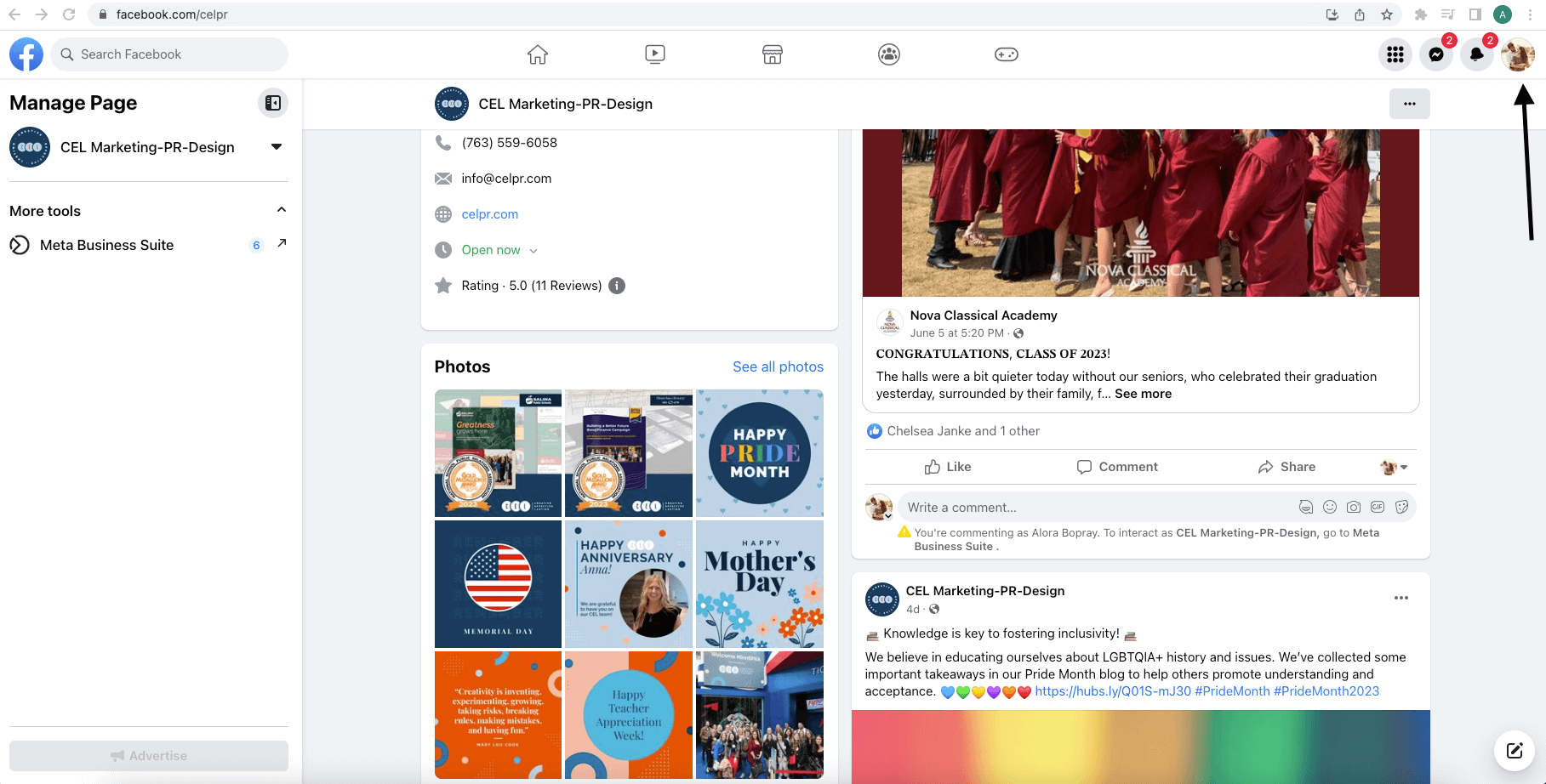
Task: Open the Greatness Gold Medallion photo
Action: click(498, 453)
